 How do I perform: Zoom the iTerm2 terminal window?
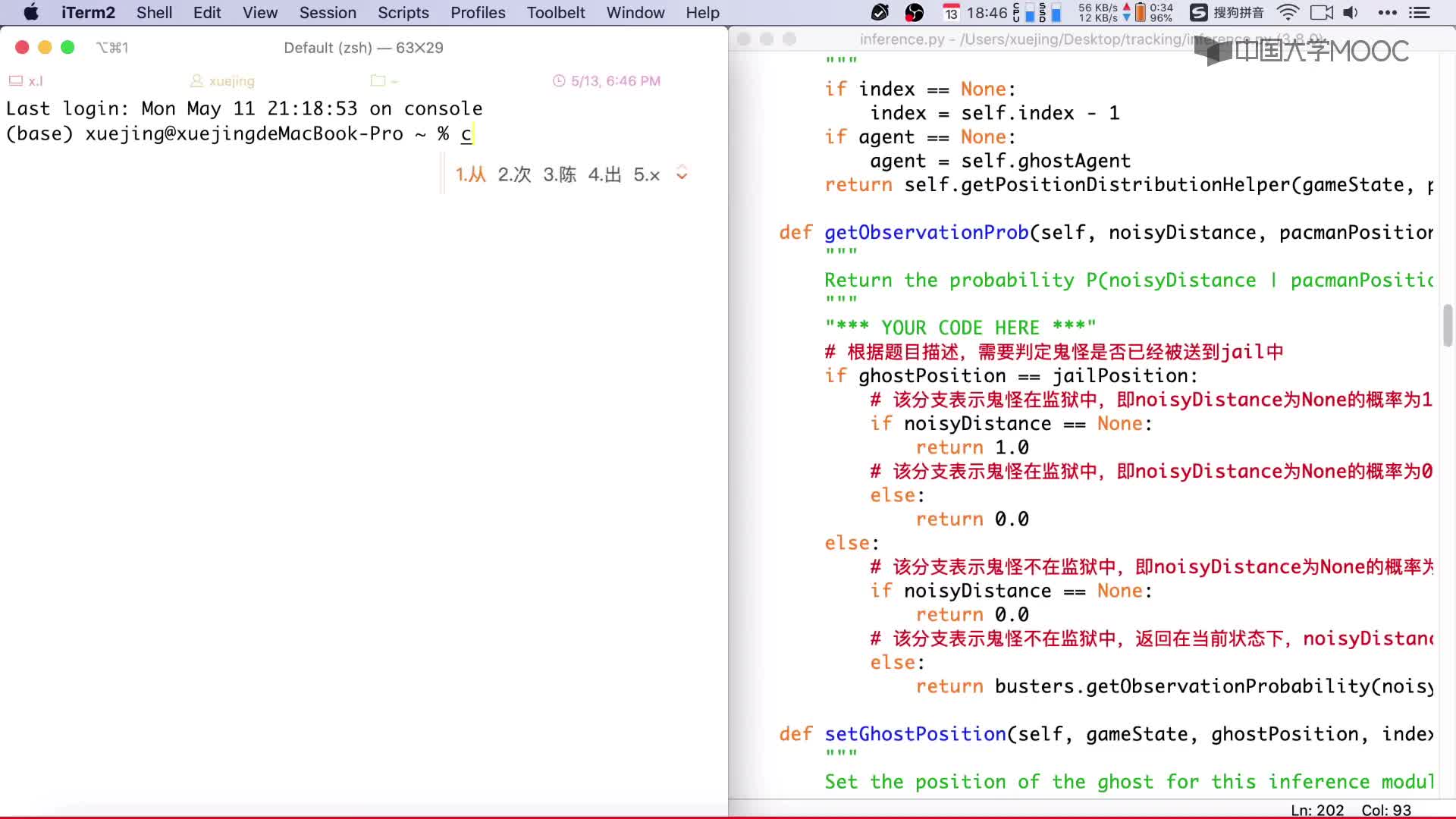[x=67, y=47]
